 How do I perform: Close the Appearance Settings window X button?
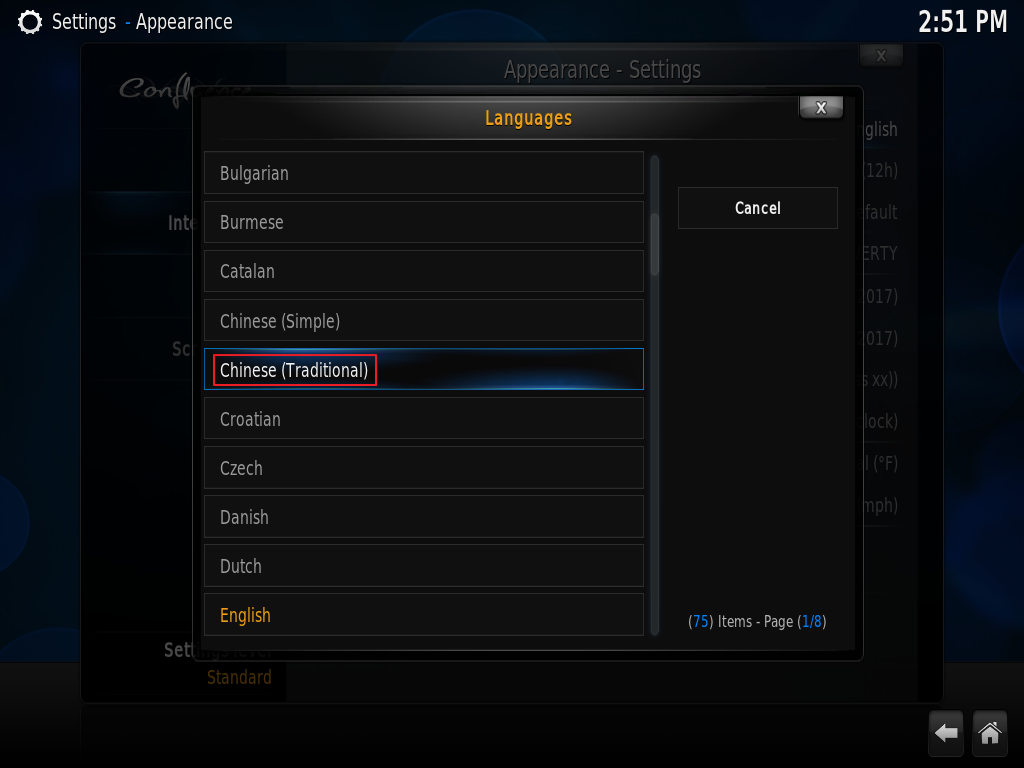(881, 56)
